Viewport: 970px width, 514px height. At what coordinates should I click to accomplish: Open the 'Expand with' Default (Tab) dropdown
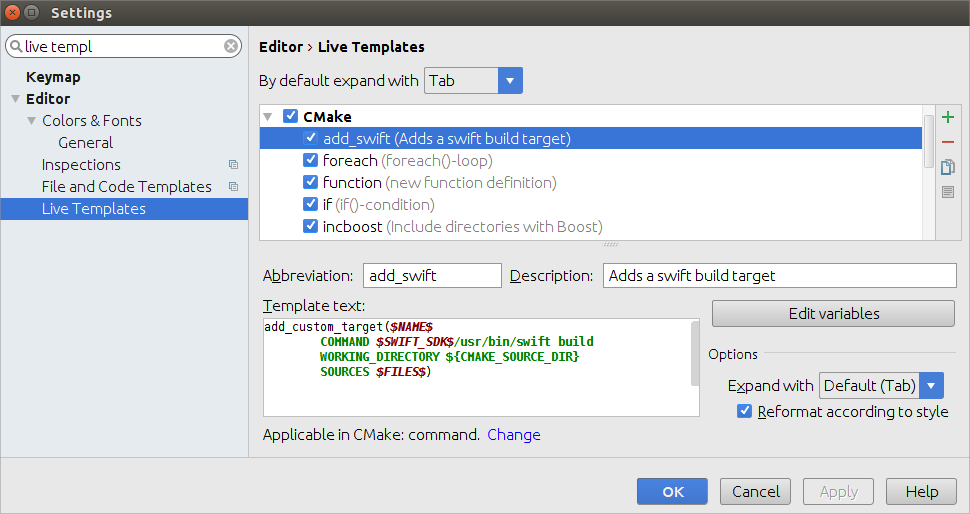coord(931,386)
